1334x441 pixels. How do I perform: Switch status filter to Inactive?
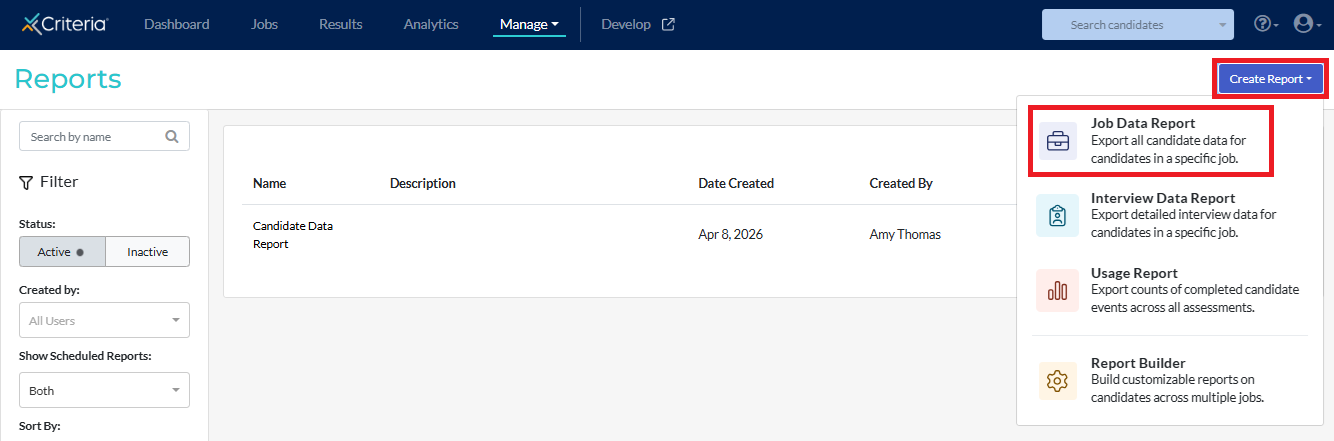tap(147, 252)
